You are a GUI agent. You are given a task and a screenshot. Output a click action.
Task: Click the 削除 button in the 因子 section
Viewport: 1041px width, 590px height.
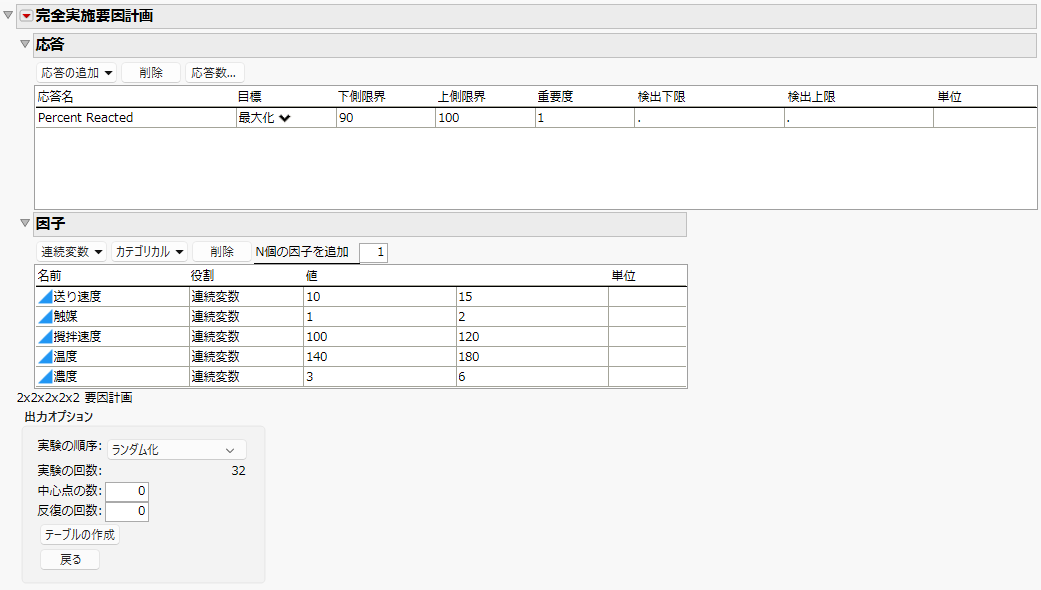click(222, 252)
